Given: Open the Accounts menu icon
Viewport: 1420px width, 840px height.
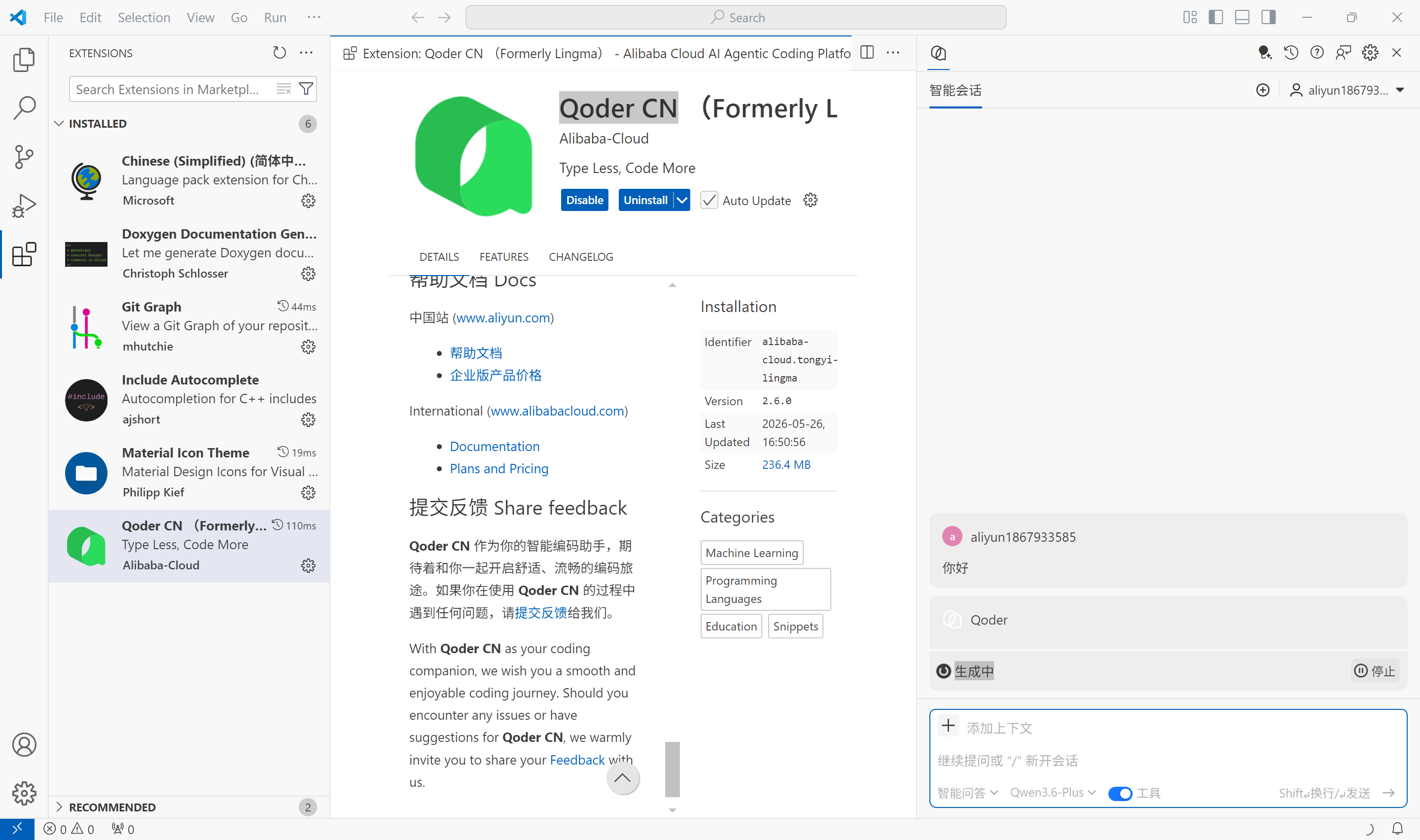Looking at the screenshot, I should (24, 744).
